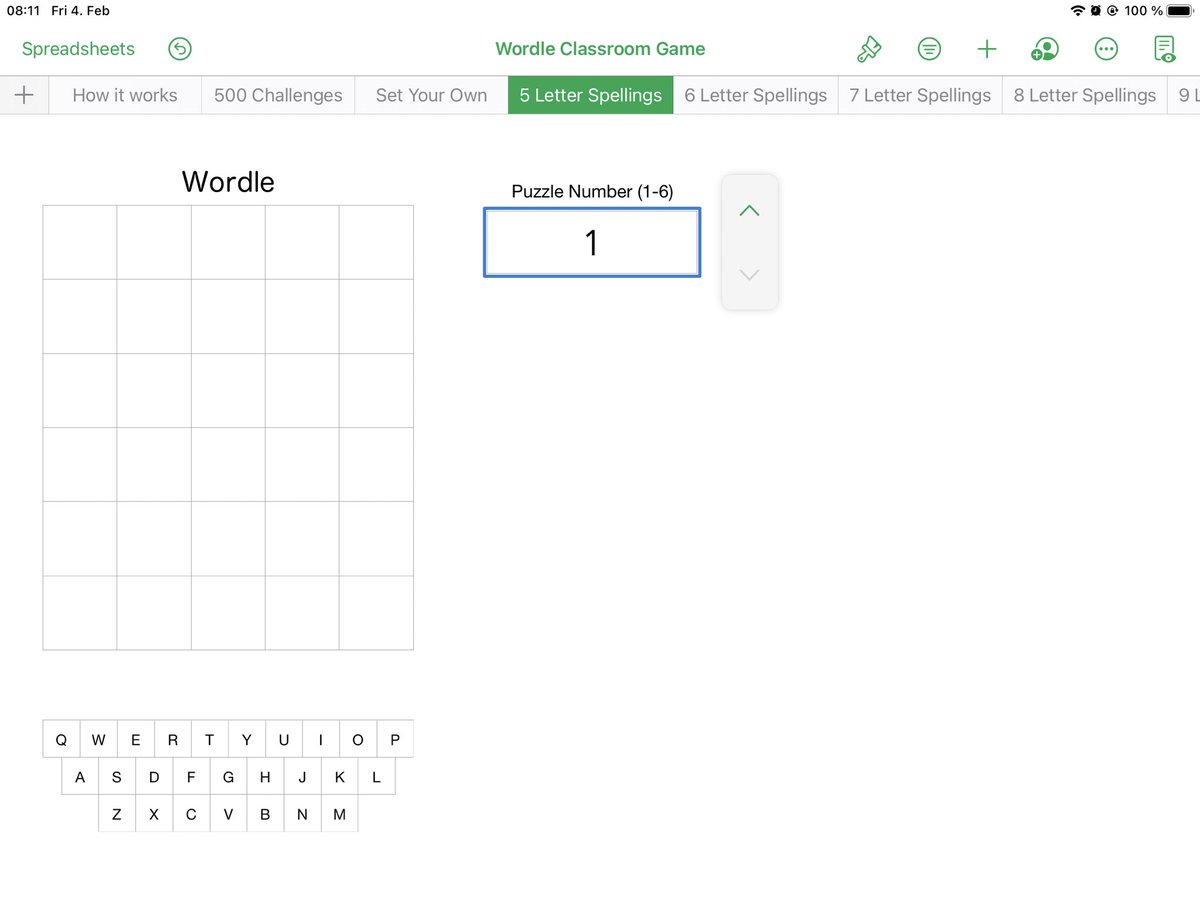
Task: Tap the M key cell
Action: (339, 814)
